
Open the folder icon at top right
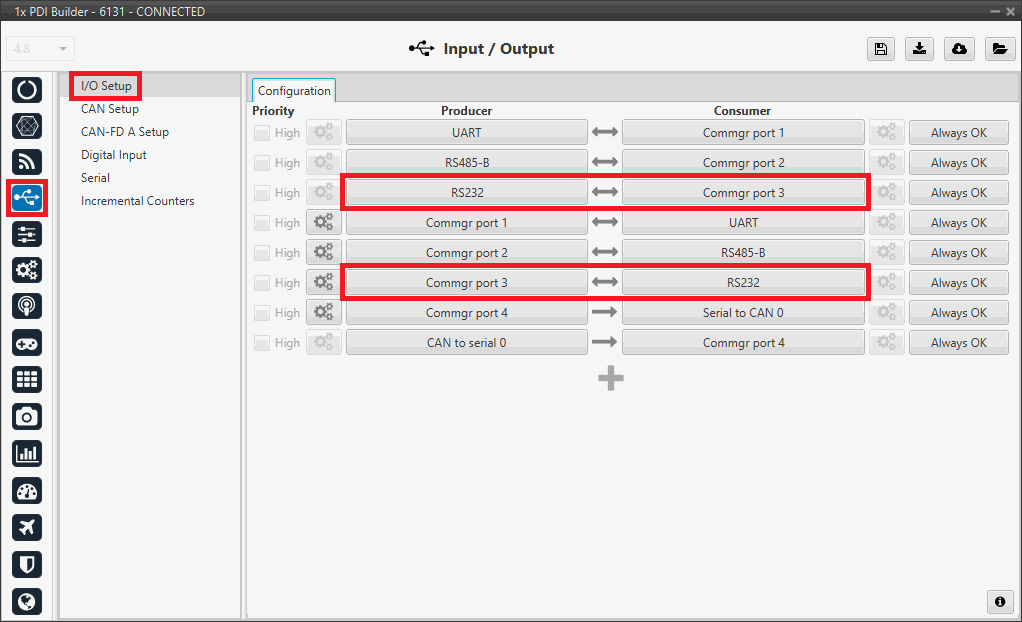998,49
